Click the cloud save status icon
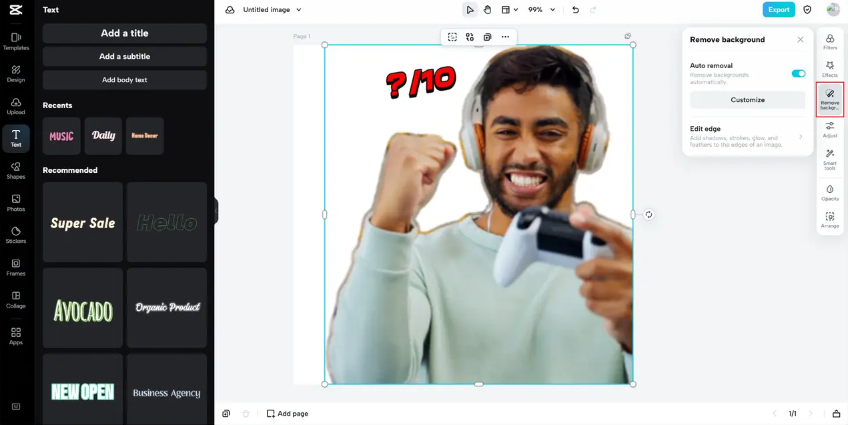This screenshot has height=425, width=848. coord(230,10)
